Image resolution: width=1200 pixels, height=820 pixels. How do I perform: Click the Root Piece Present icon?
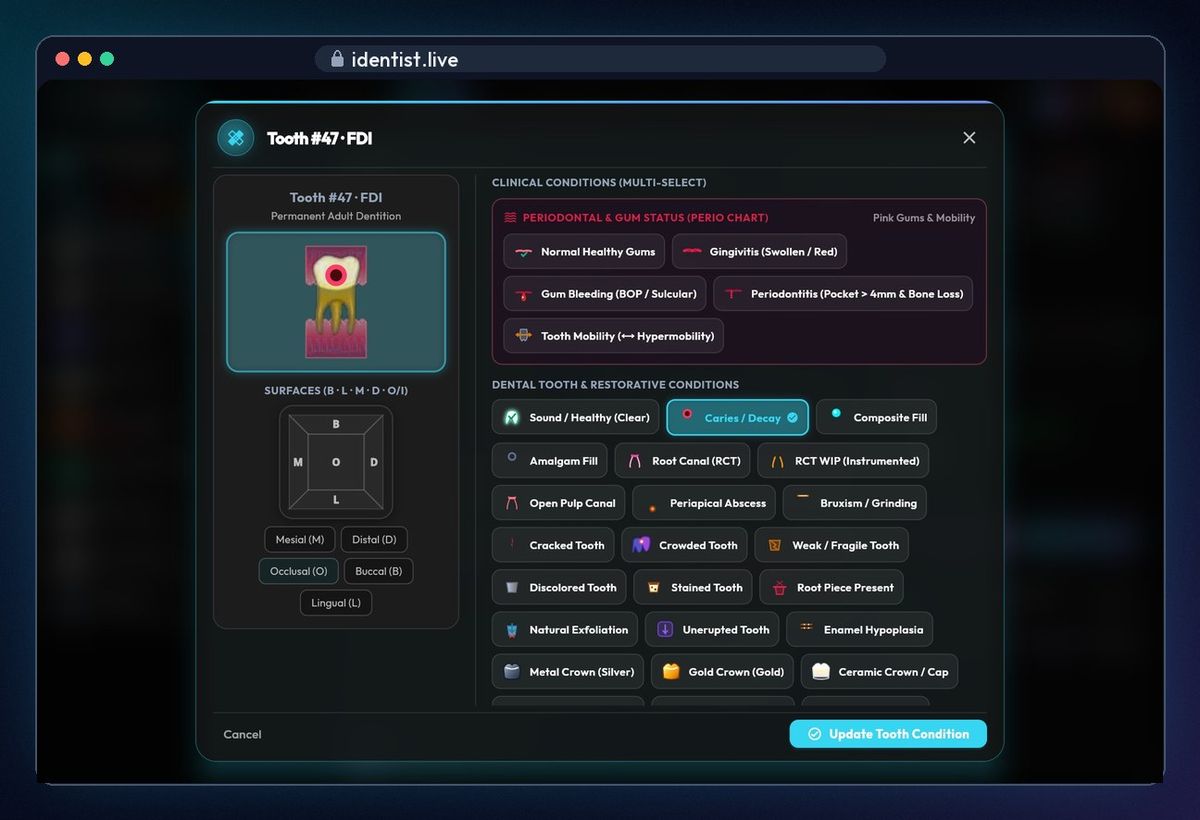[779, 587]
